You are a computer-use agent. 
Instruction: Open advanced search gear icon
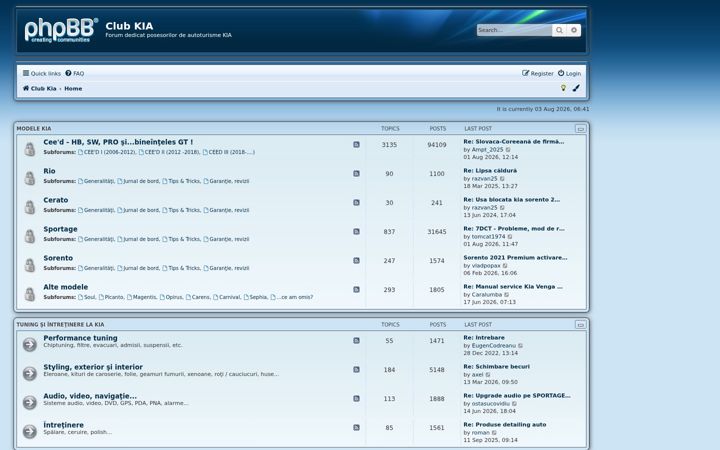point(574,30)
